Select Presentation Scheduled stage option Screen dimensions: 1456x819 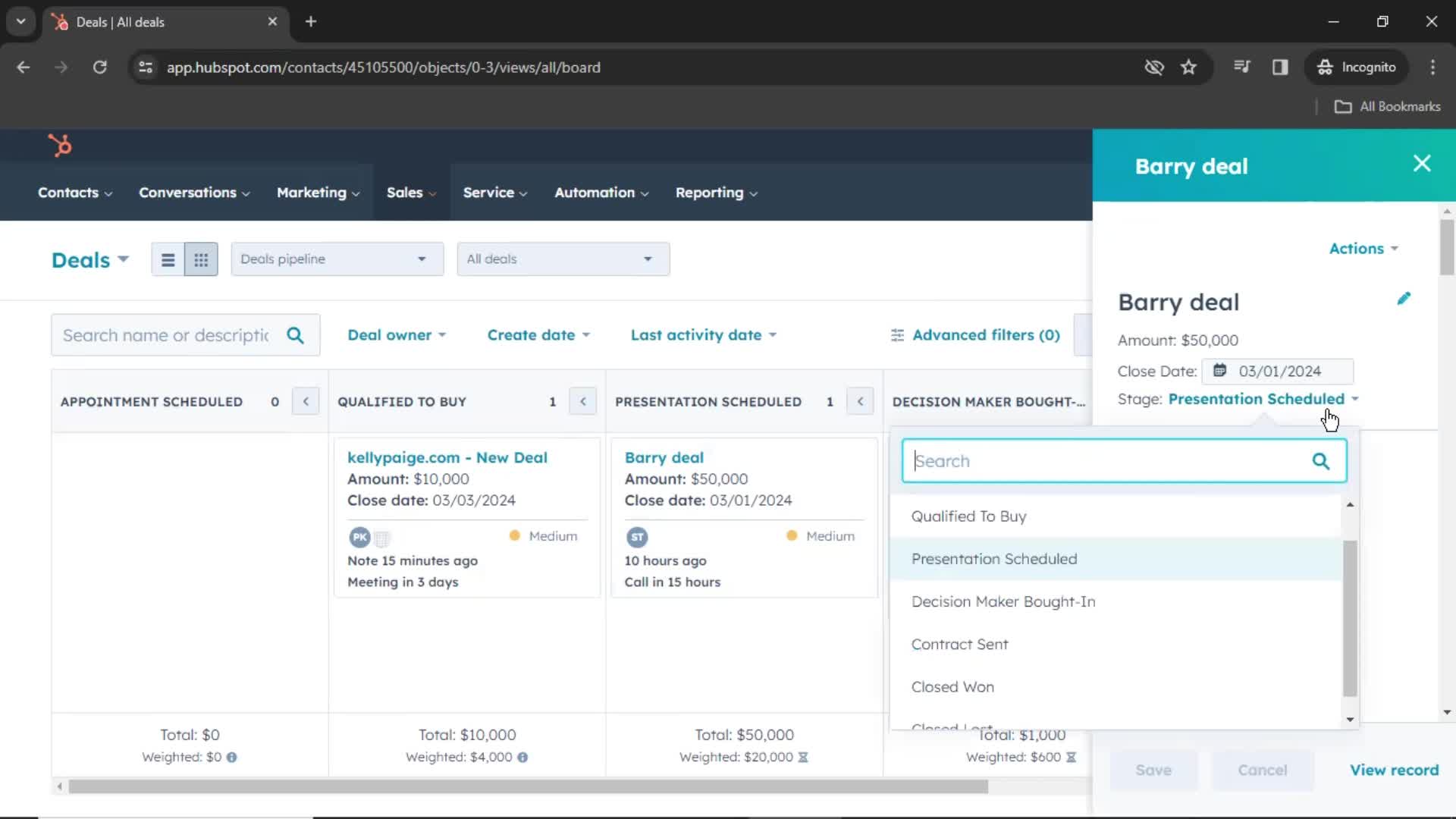tap(1116, 559)
